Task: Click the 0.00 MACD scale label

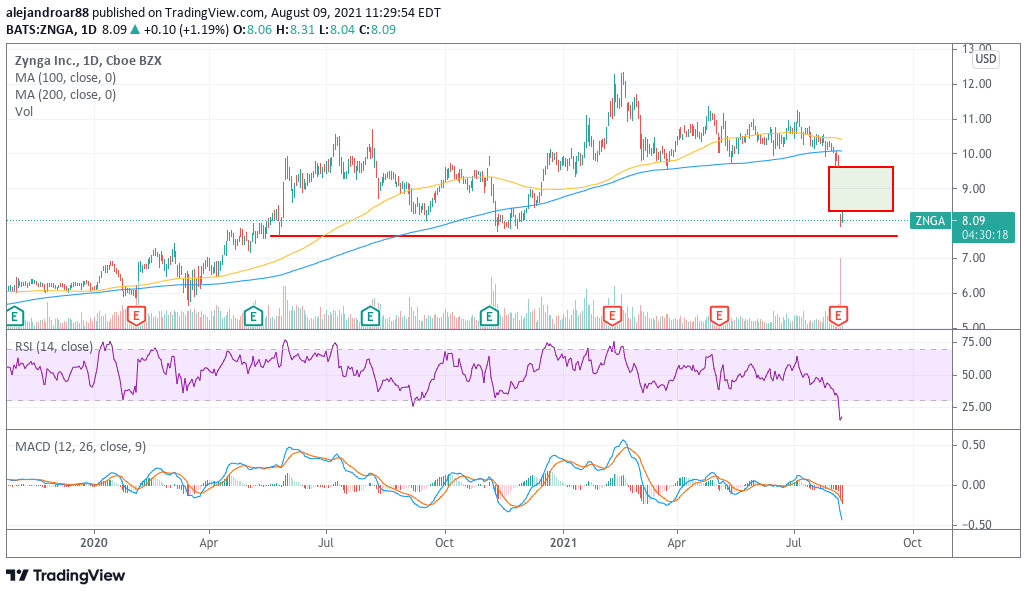Action: (x=974, y=485)
